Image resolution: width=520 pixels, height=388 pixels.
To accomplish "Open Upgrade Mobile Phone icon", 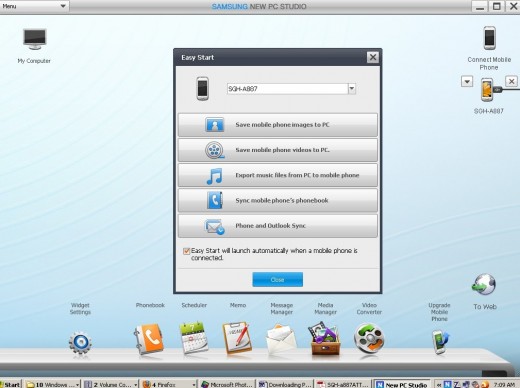I will (x=440, y=341).
